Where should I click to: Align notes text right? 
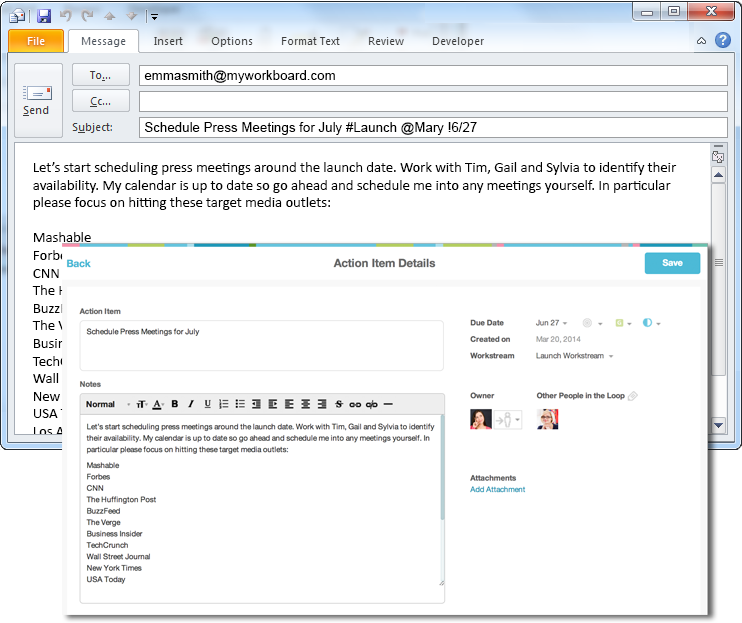coord(322,404)
